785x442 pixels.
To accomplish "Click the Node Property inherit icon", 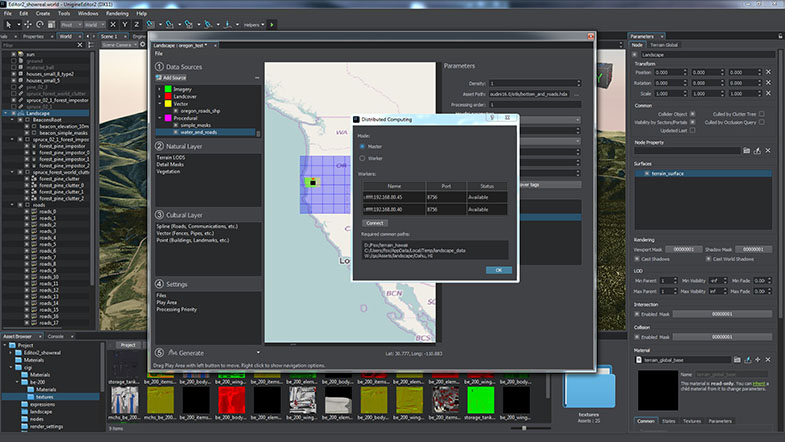I will click(x=757, y=151).
